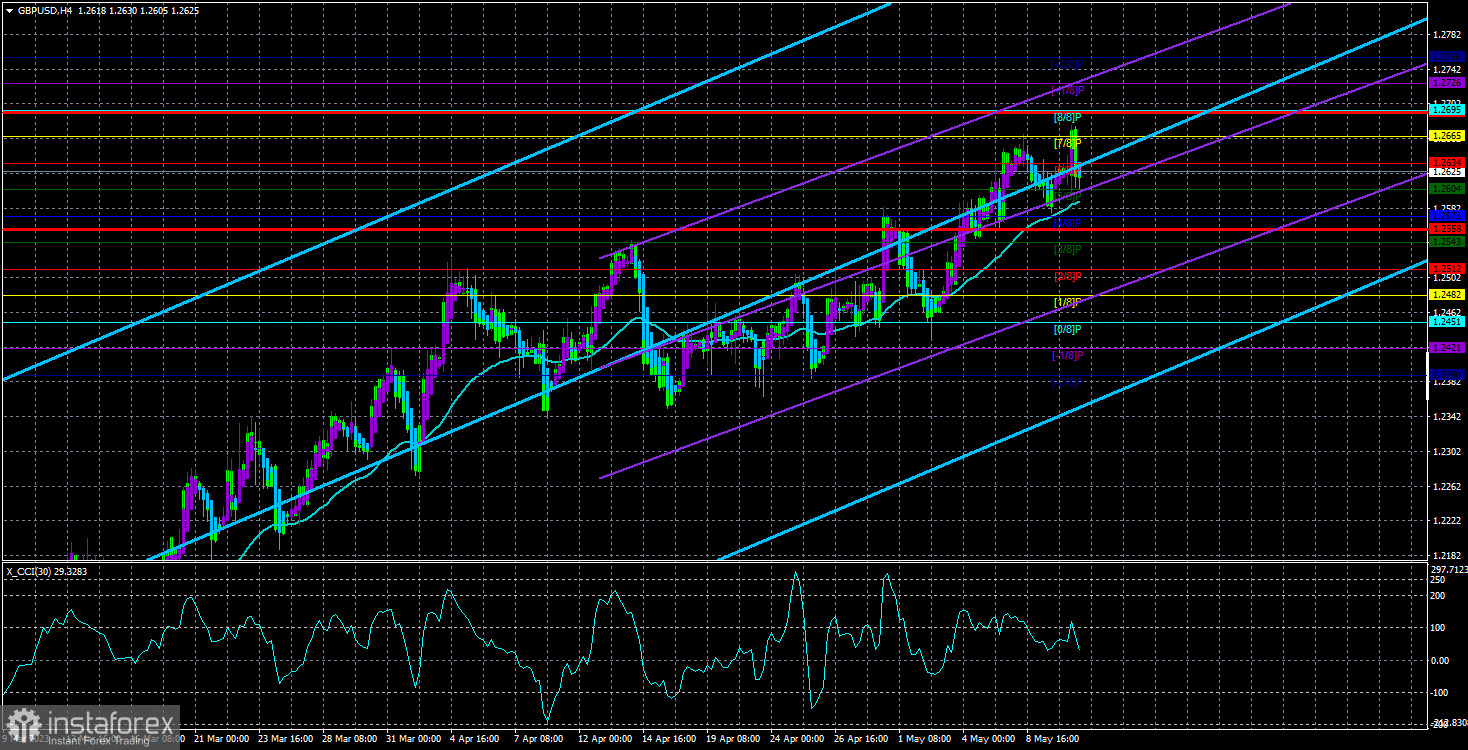1468x750 pixels.
Task: Click the small triangle before the GBPUSD,H4 title
Action: click(9, 9)
